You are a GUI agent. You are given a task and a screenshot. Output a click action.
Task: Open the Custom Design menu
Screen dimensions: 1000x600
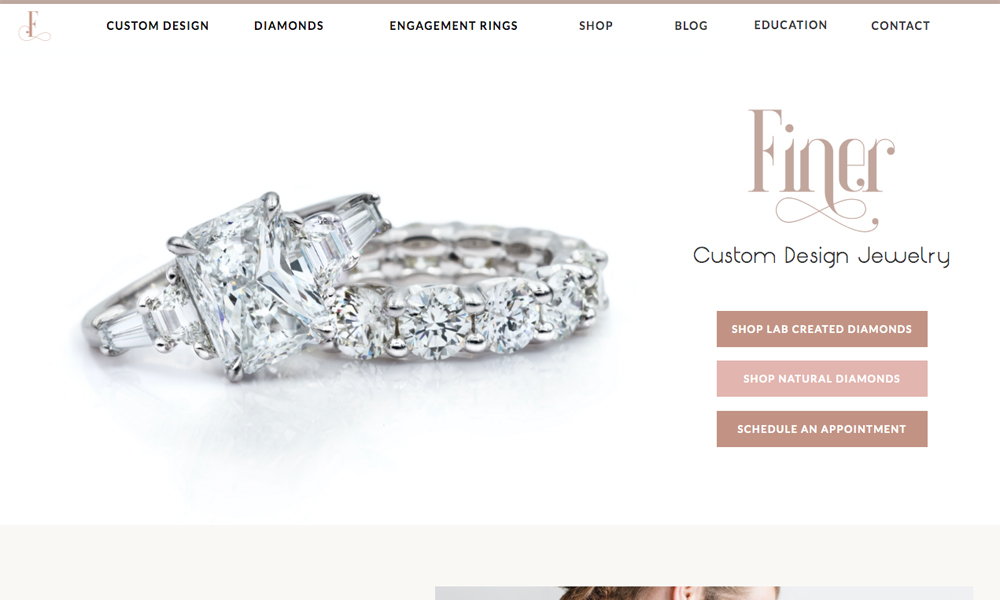pyautogui.click(x=158, y=26)
